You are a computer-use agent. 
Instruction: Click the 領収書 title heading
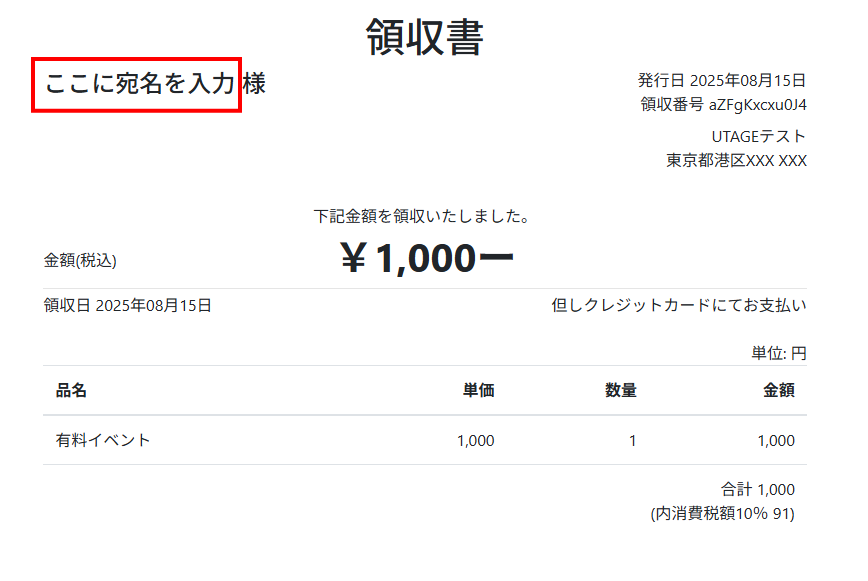pyautogui.click(x=425, y=37)
